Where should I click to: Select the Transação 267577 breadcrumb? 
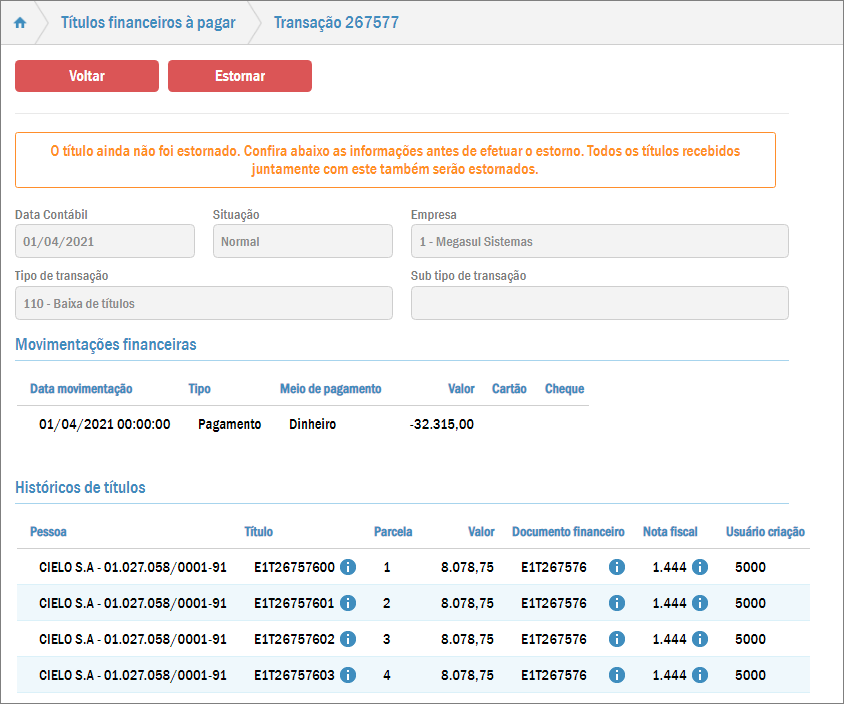336,23
